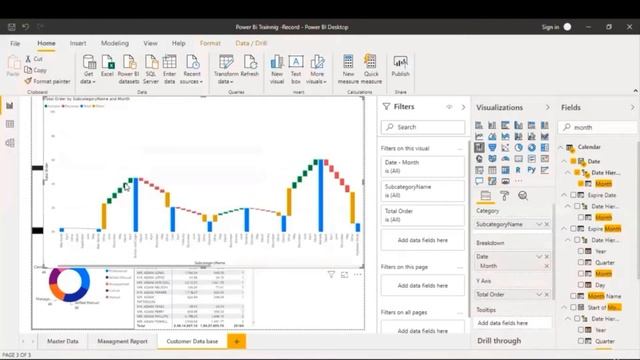Select the ribbon chart visual

point(544,136)
